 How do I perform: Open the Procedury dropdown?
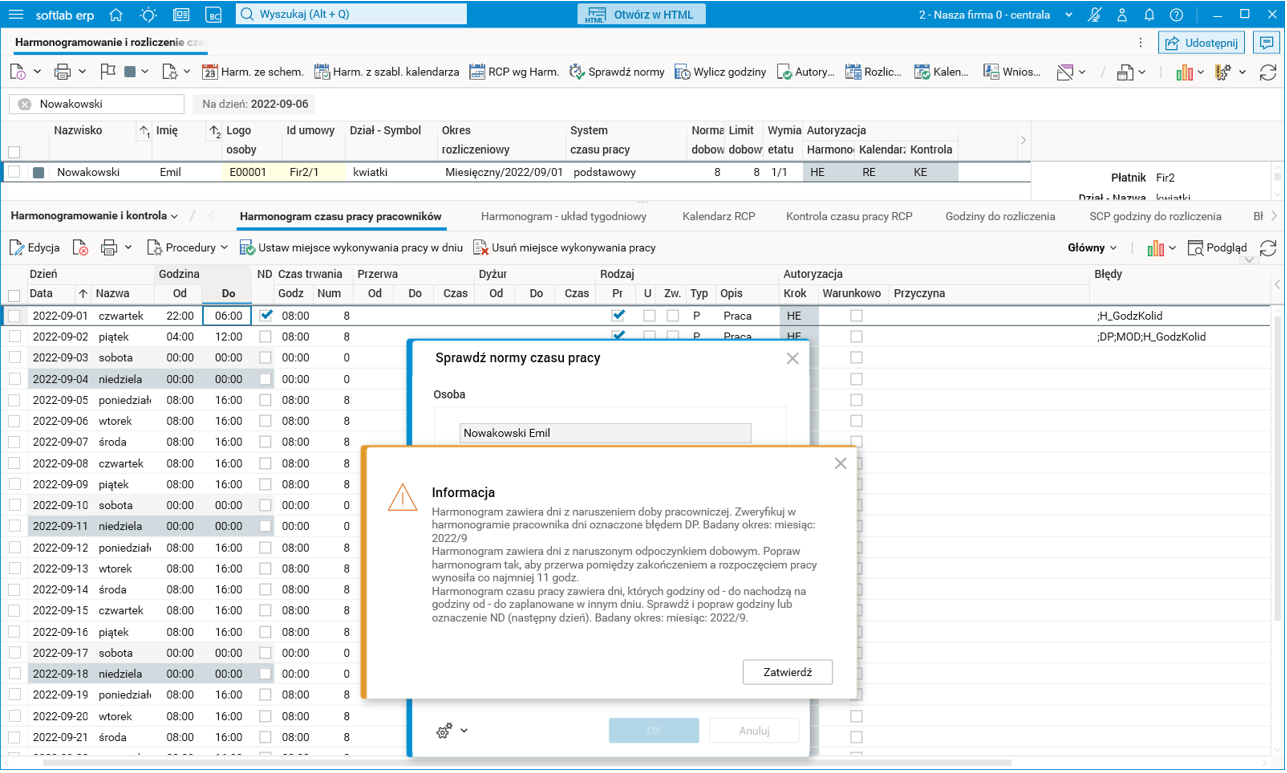click(188, 248)
